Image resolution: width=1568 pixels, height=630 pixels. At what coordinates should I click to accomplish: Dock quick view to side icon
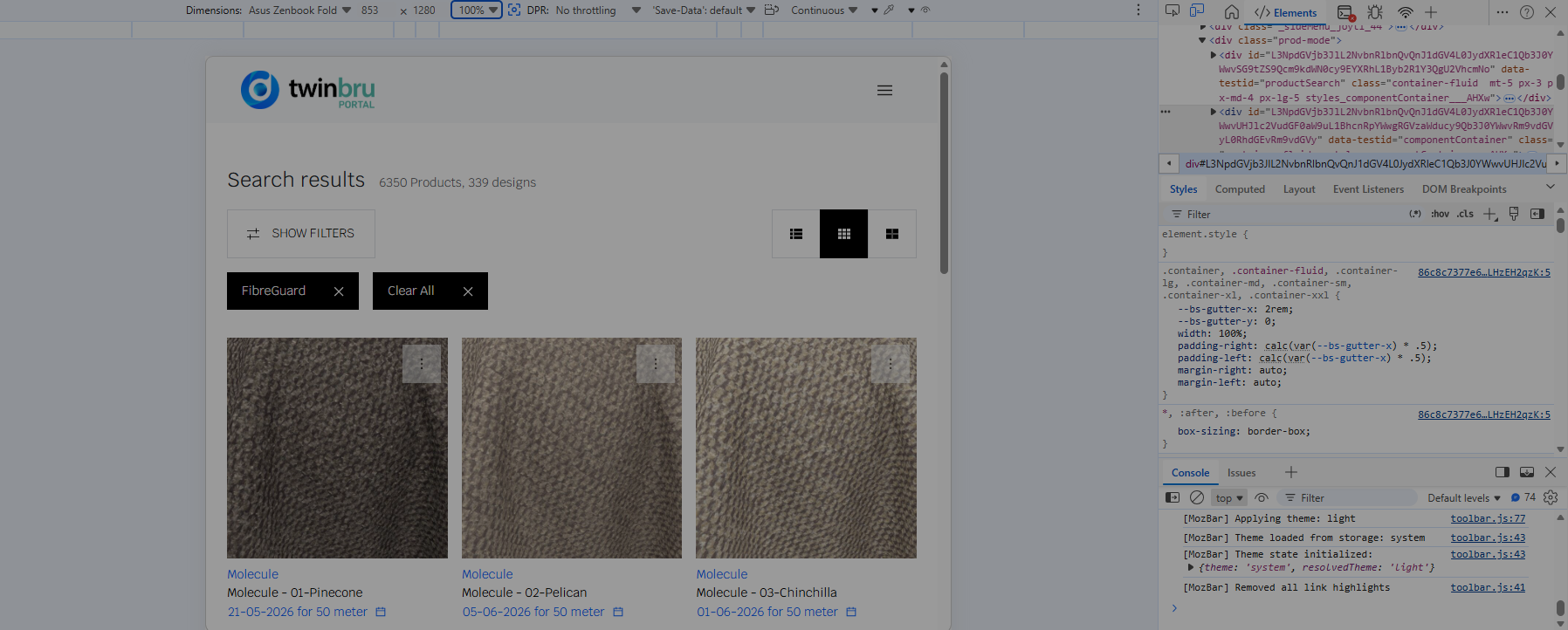tap(1503, 472)
